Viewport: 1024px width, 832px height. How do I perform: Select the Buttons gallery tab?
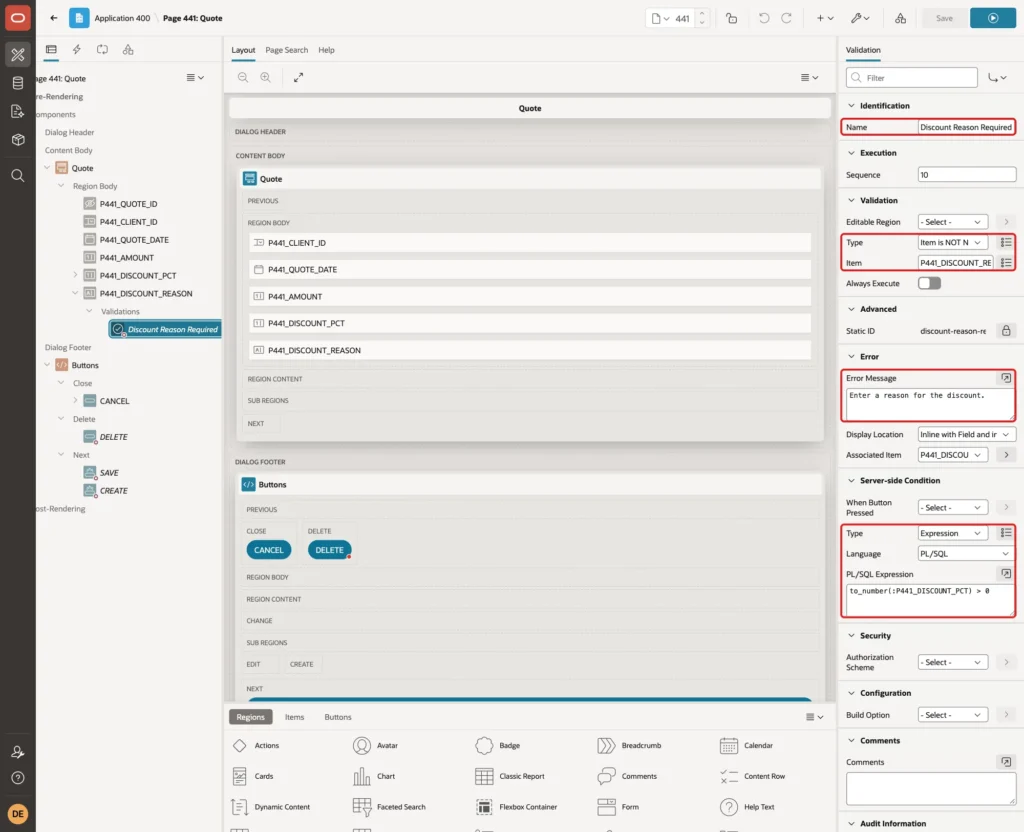pos(338,717)
